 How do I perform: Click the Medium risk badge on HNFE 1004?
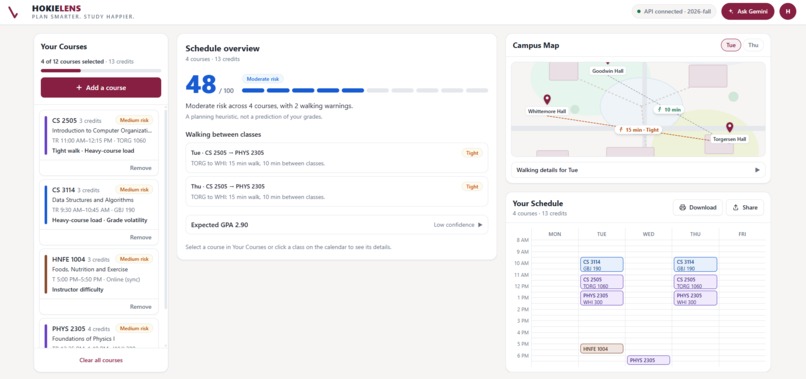(x=134, y=259)
